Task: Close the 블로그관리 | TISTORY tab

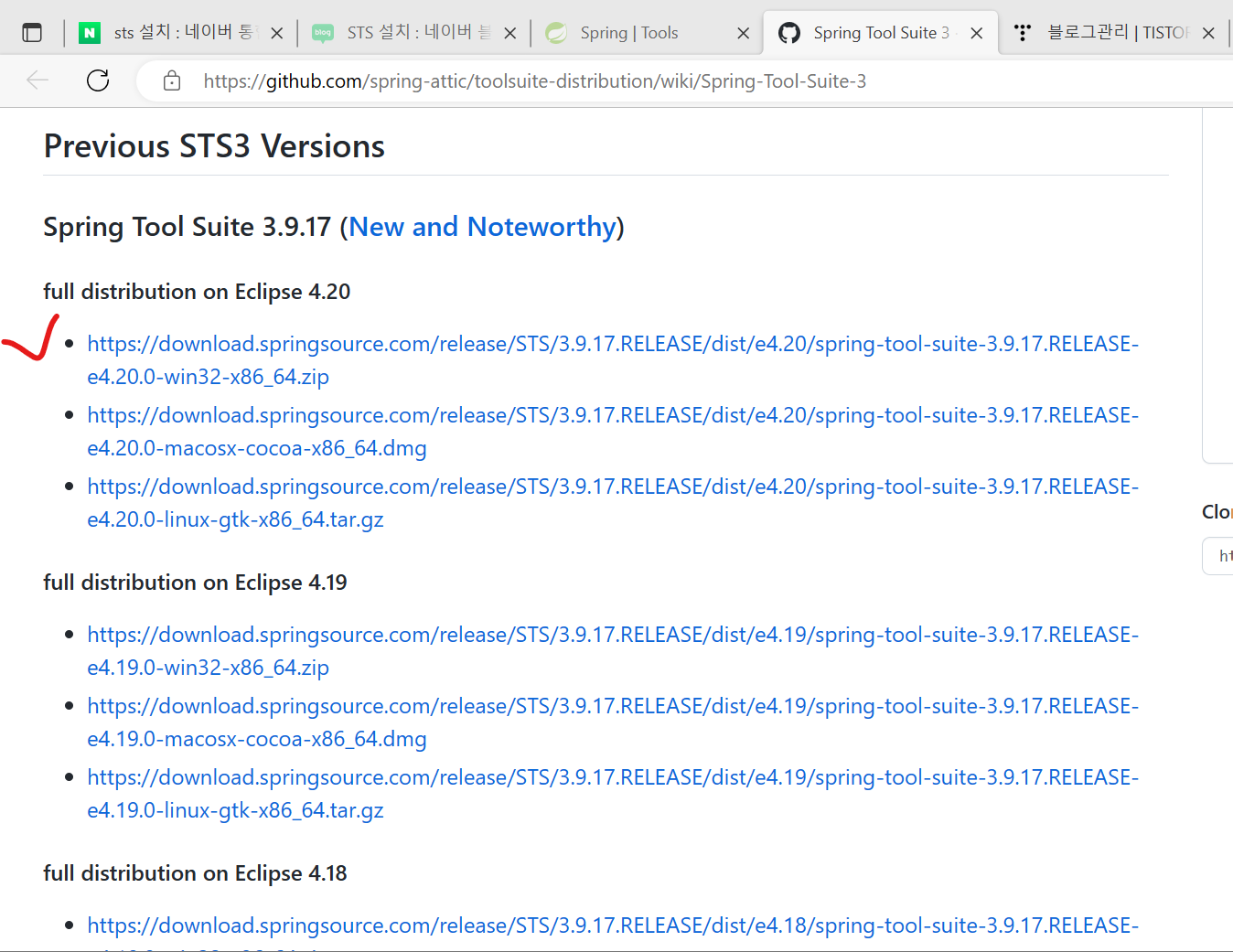Action: [x=1208, y=33]
